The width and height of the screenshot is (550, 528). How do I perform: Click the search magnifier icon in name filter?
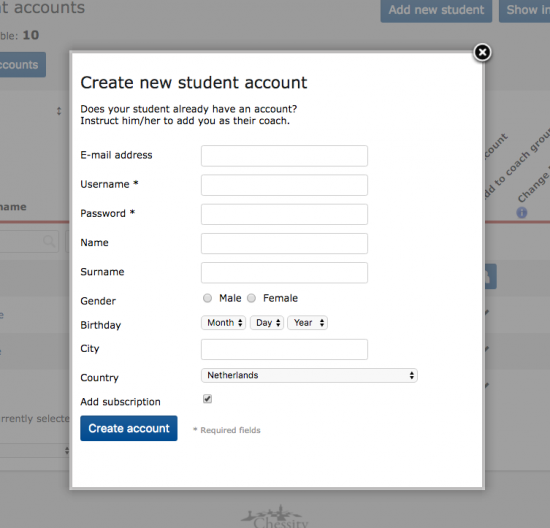pyautogui.click(x=49, y=241)
